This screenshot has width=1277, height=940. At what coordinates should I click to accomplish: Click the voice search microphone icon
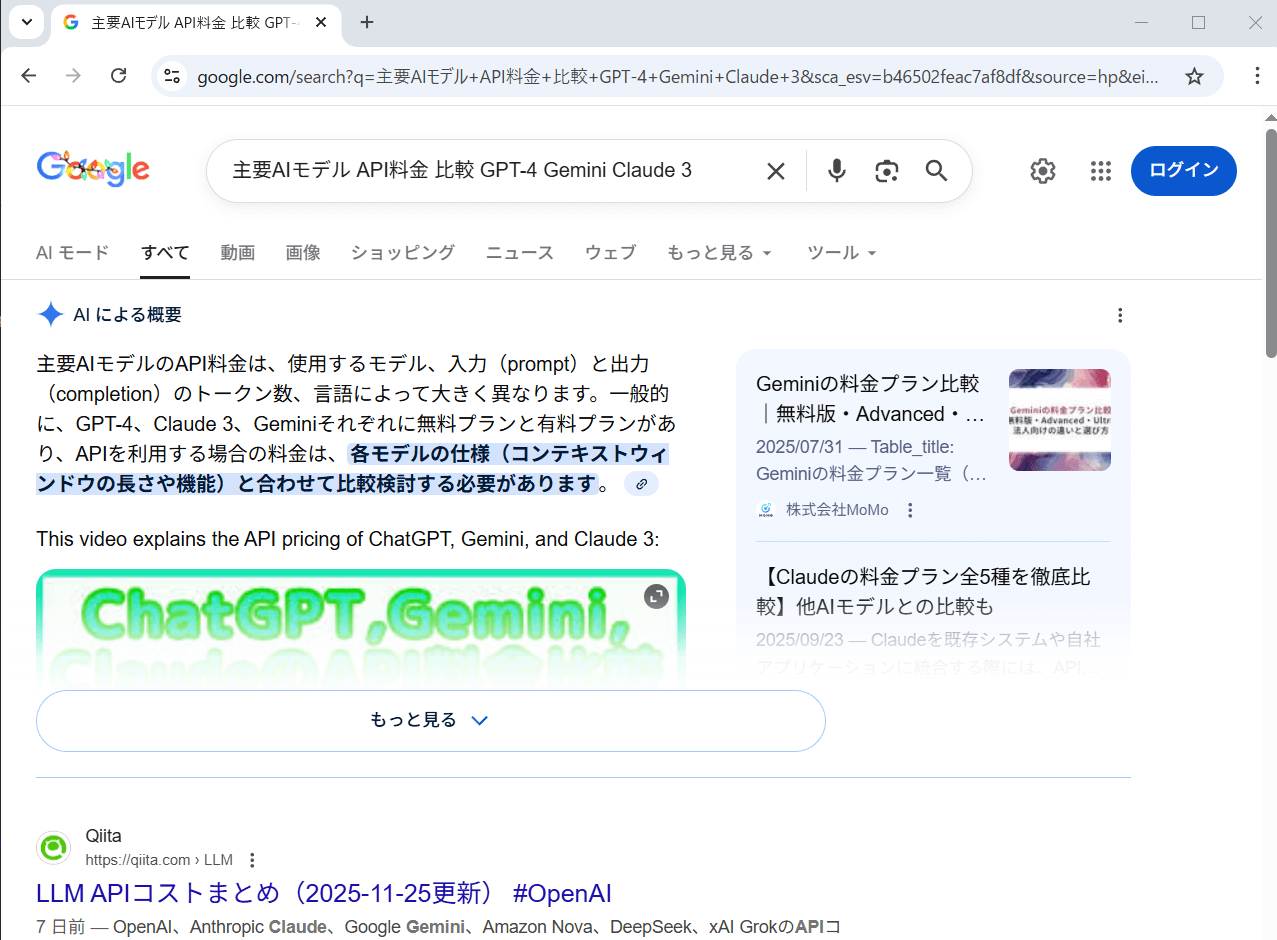(837, 171)
